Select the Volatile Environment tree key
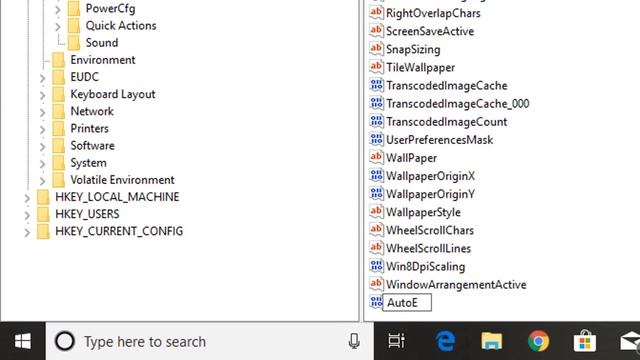This screenshot has height=360, width=640. pyautogui.click(x=122, y=180)
